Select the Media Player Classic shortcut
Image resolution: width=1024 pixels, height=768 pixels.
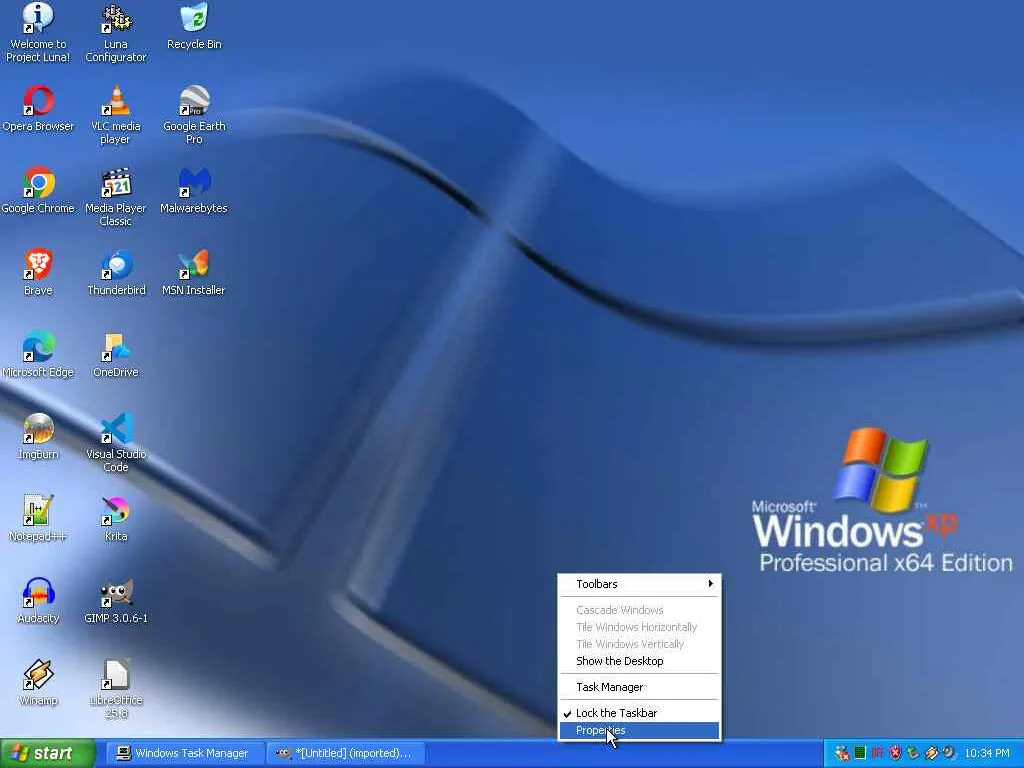pos(116,197)
